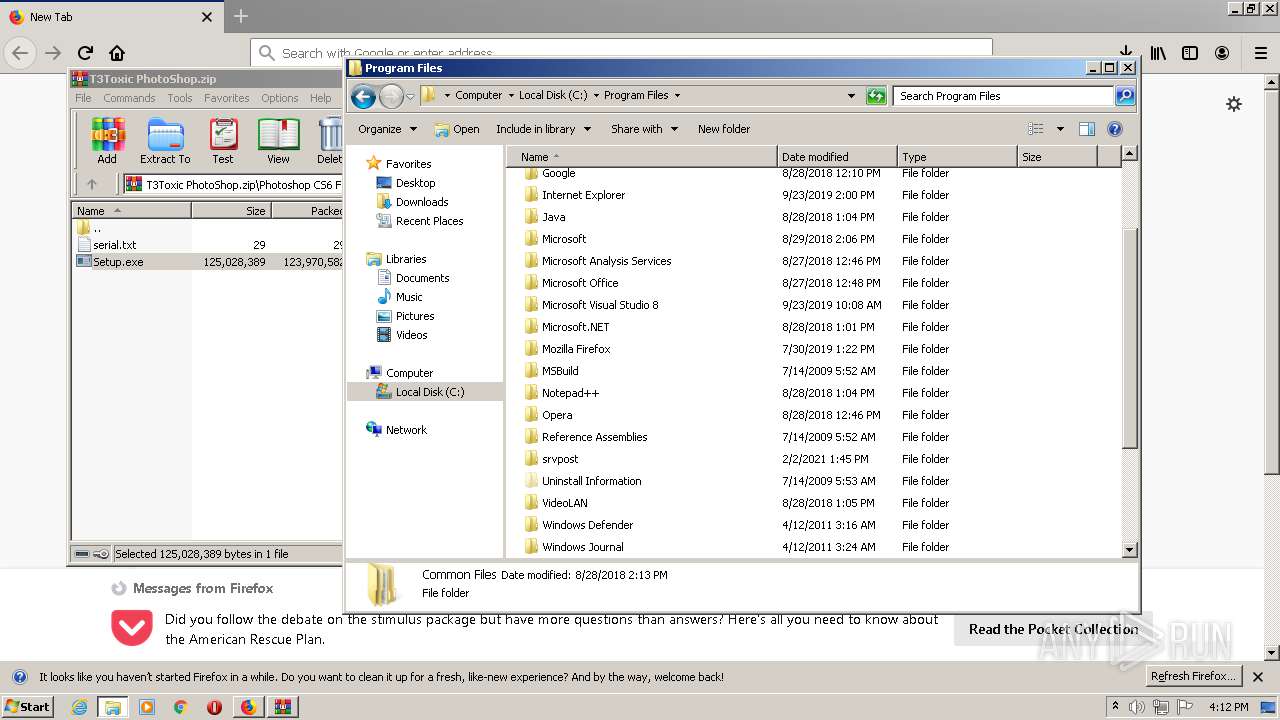Open a new Firefox tab with plus
Viewport: 1280px width, 720px height.
[241, 17]
